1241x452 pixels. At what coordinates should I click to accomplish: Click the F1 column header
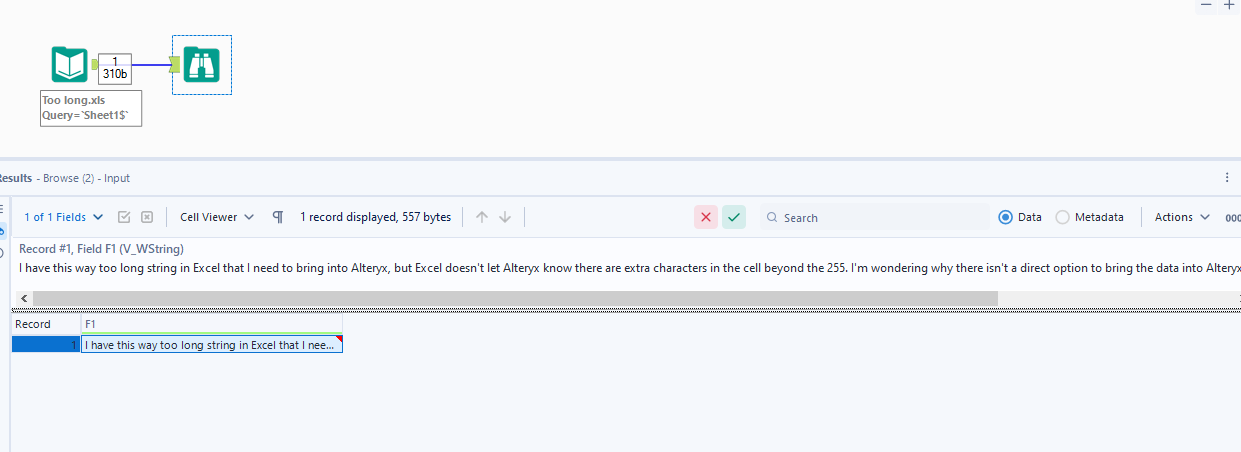pyautogui.click(x=211, y=324)
